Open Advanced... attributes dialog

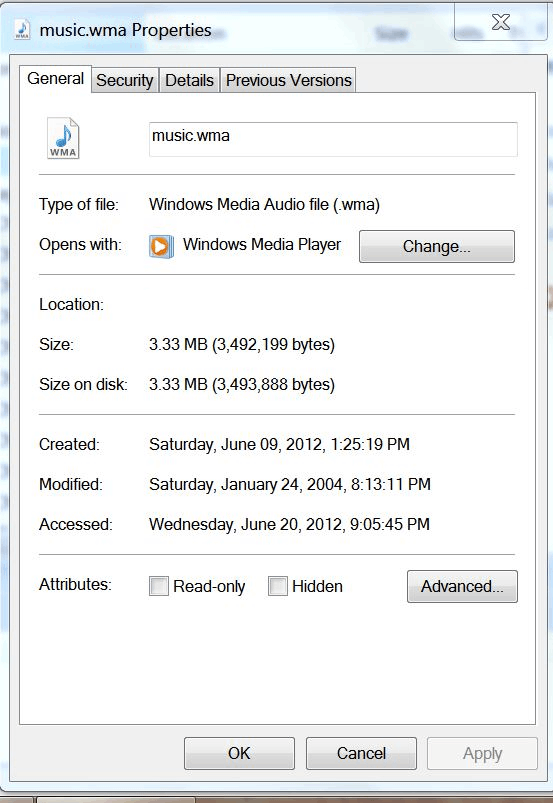pyautogui.click(x=462, y=586)
